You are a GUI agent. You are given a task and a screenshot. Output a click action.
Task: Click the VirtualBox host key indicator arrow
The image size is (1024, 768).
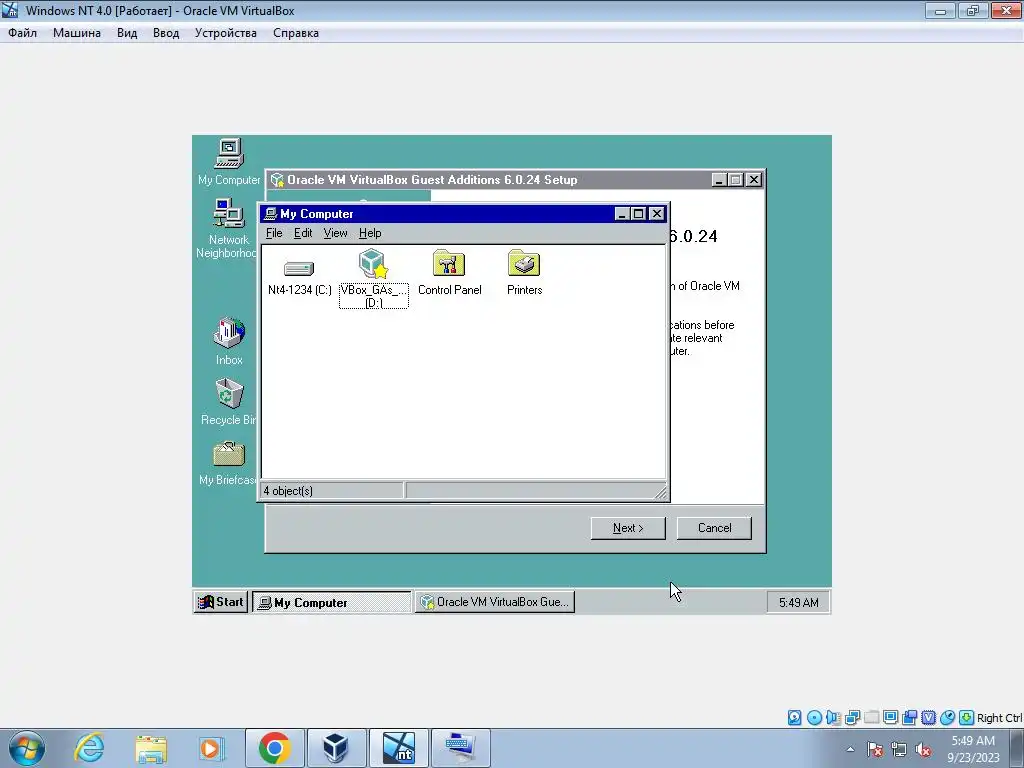tap(967, 718)
